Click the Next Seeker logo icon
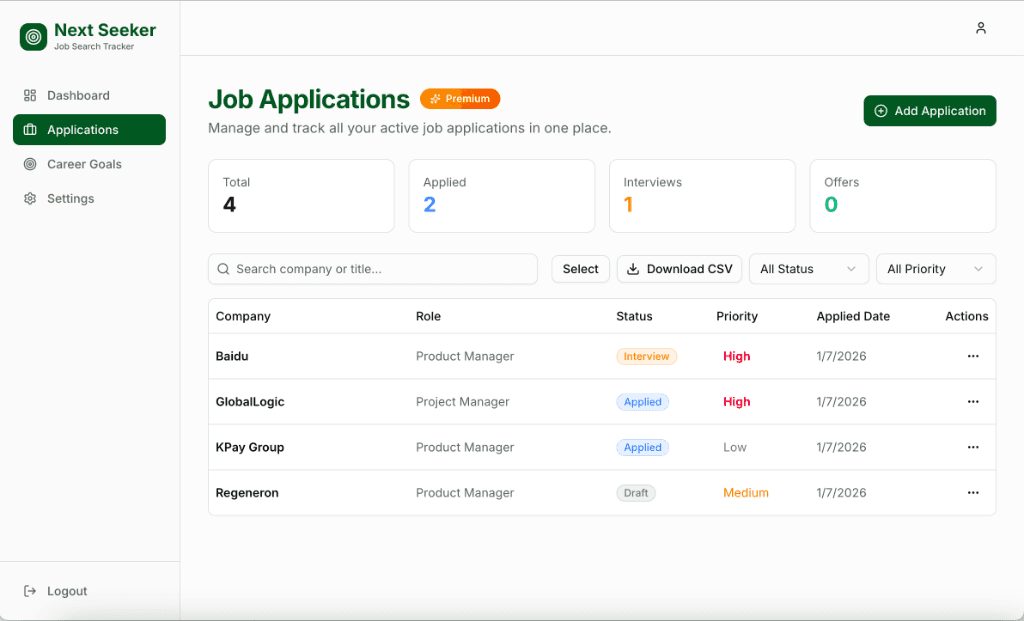Image resolution: width=1024 pixels, height=621 pixels. 32,36
